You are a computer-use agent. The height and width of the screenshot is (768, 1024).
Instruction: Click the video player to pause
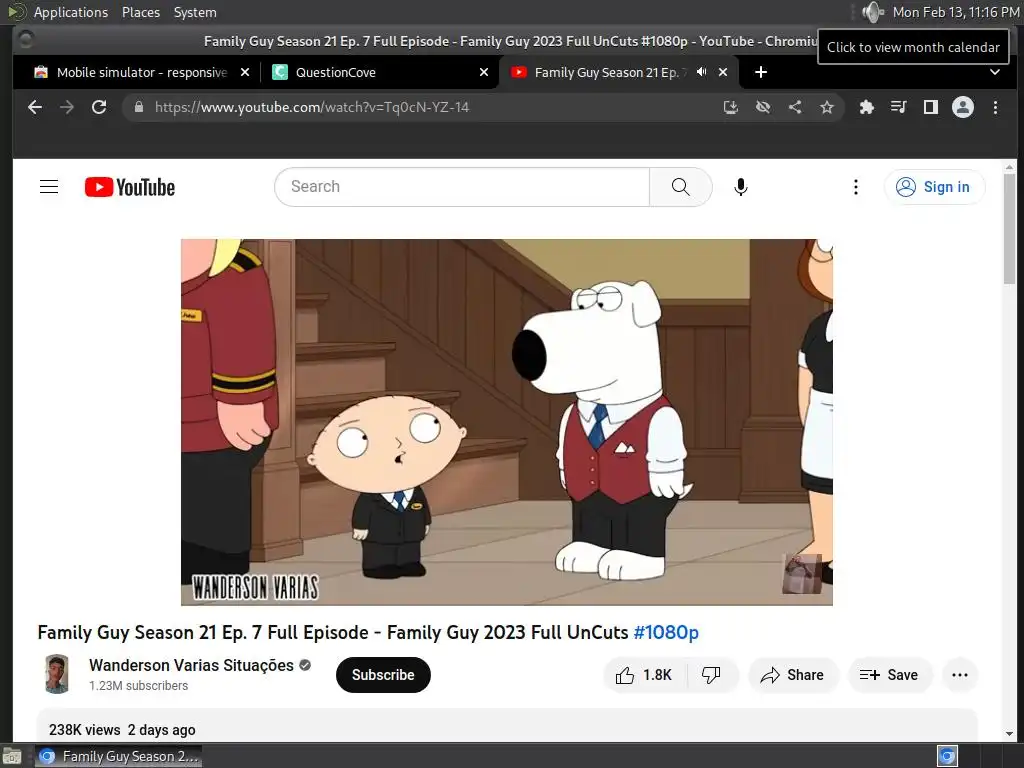click(x=507, y=422)
